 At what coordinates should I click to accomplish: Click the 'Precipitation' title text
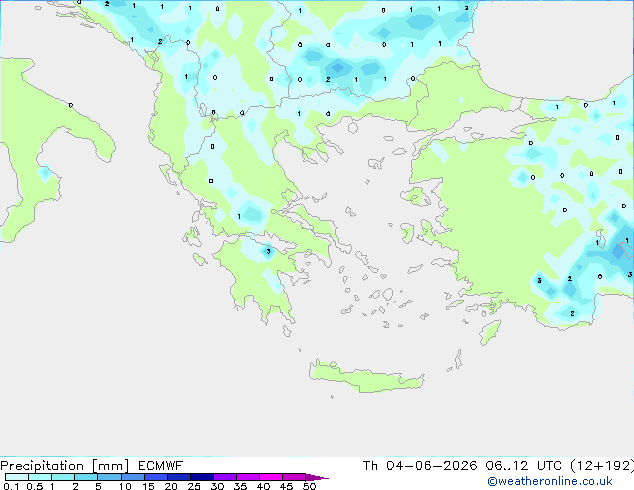[x=42, y=466]
